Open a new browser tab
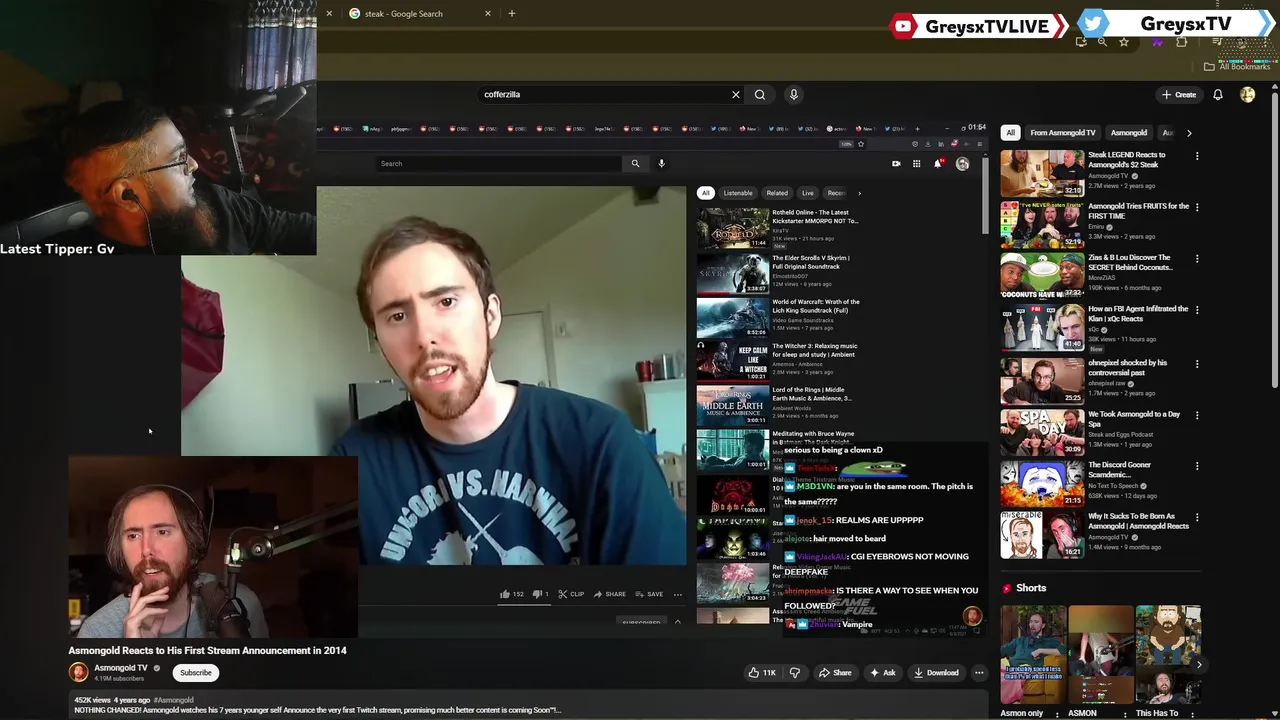The height and width of the screenshot is (720, 1280). (x=512, y=14)
